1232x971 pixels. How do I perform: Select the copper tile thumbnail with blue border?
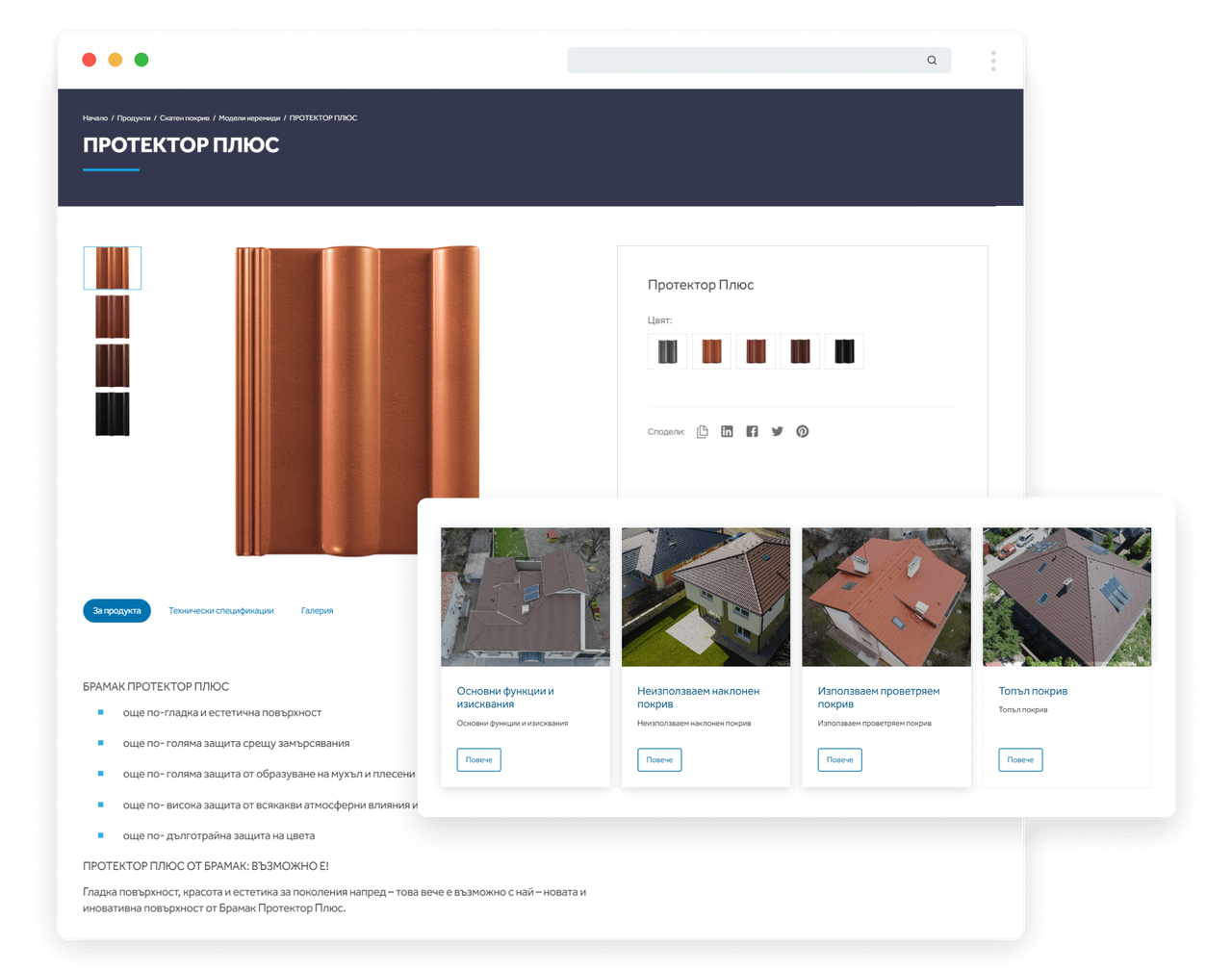click(x=113, y=268)
